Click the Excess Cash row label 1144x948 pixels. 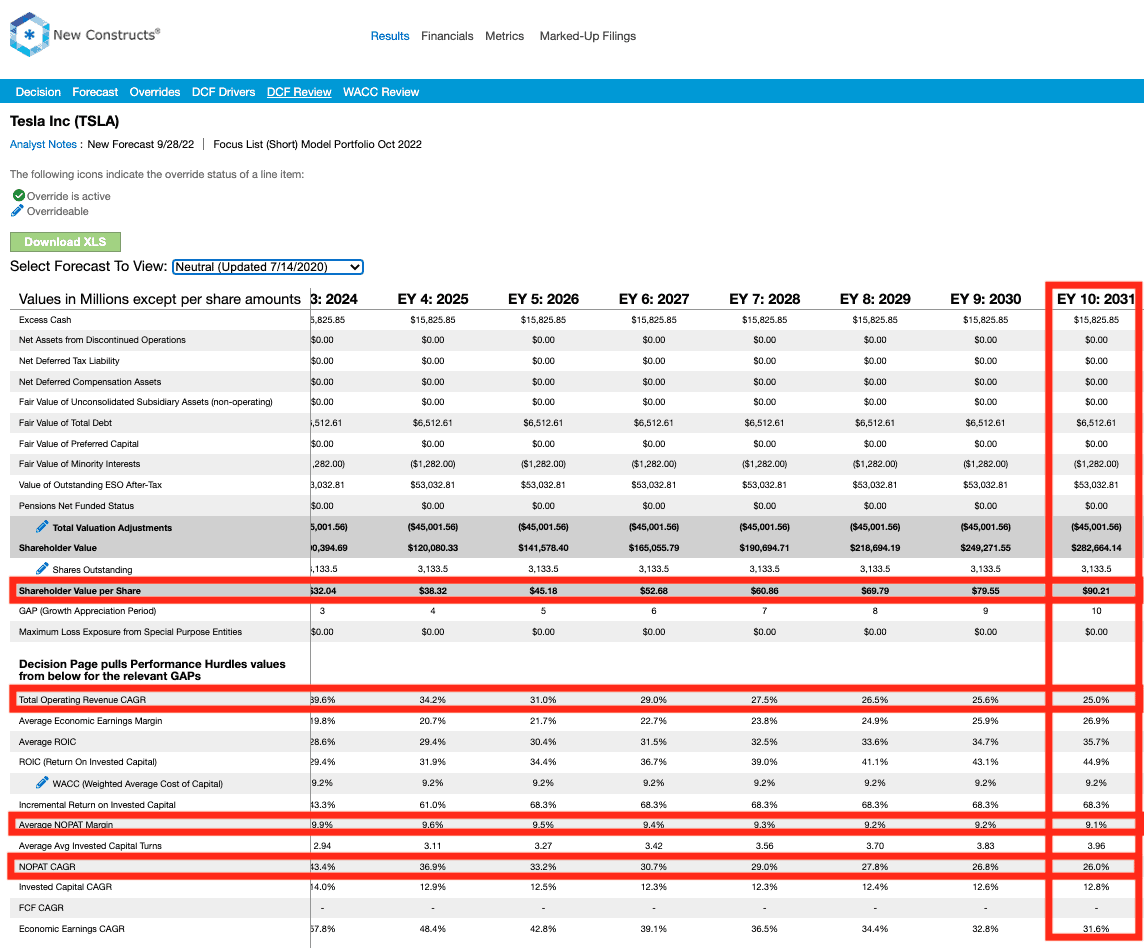[x=45, y=320]
